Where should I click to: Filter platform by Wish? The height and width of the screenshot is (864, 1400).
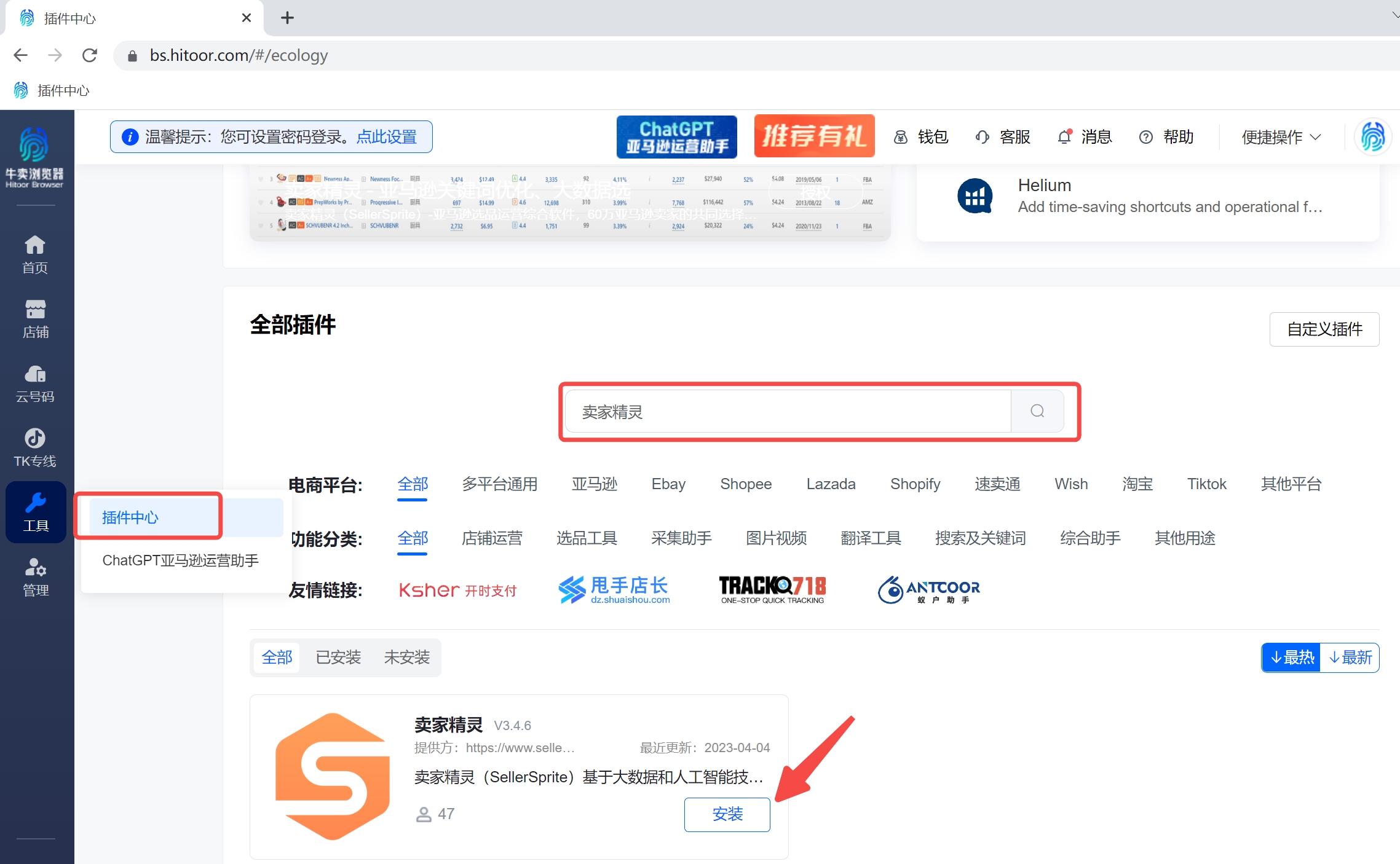pyautogui.click(x=1071, y=484)
